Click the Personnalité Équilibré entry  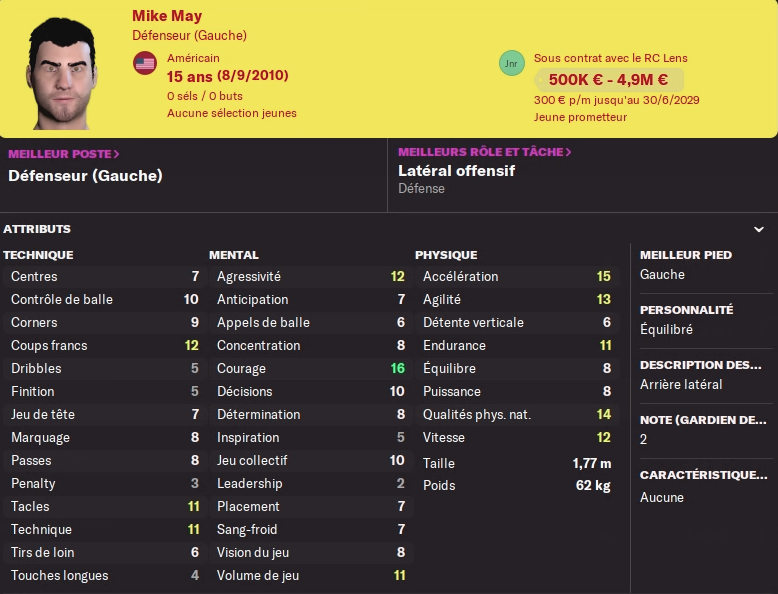[x=666, y=329]
